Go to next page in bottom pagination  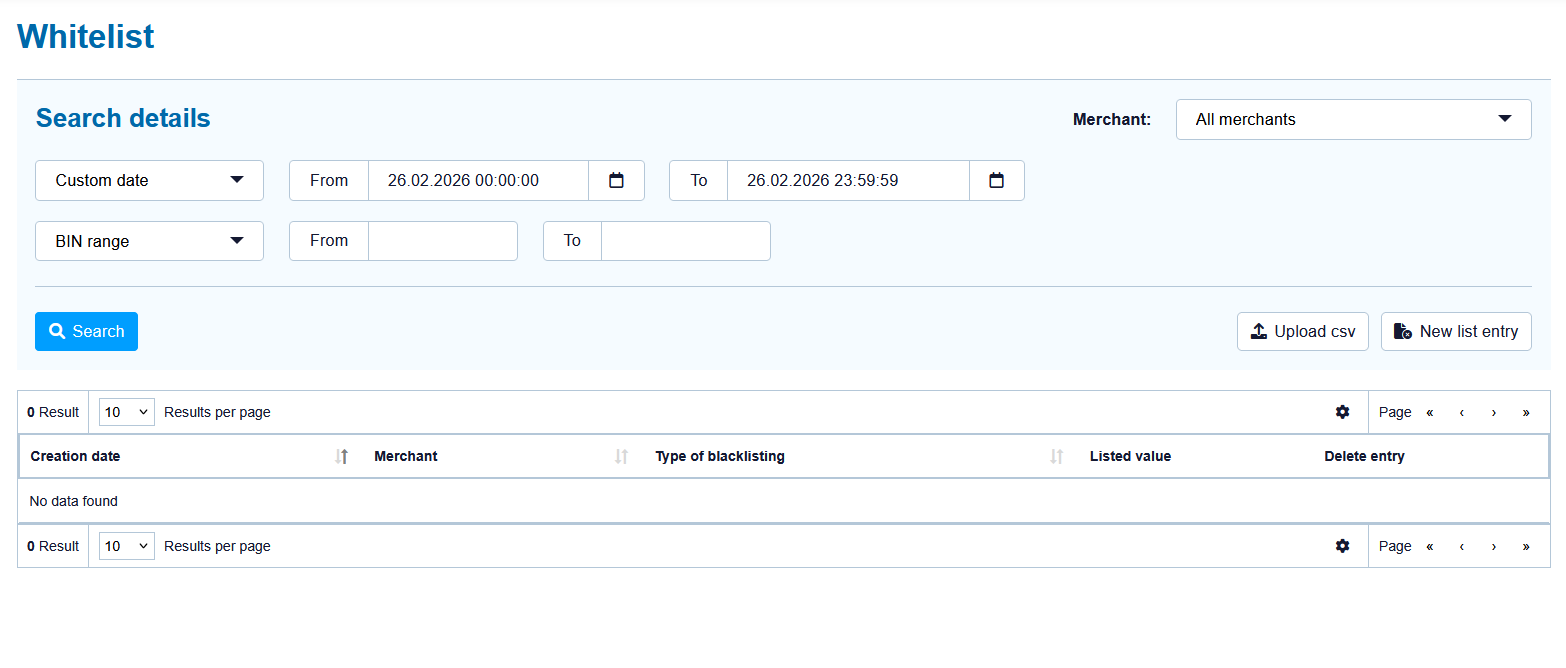[1493, 546]
